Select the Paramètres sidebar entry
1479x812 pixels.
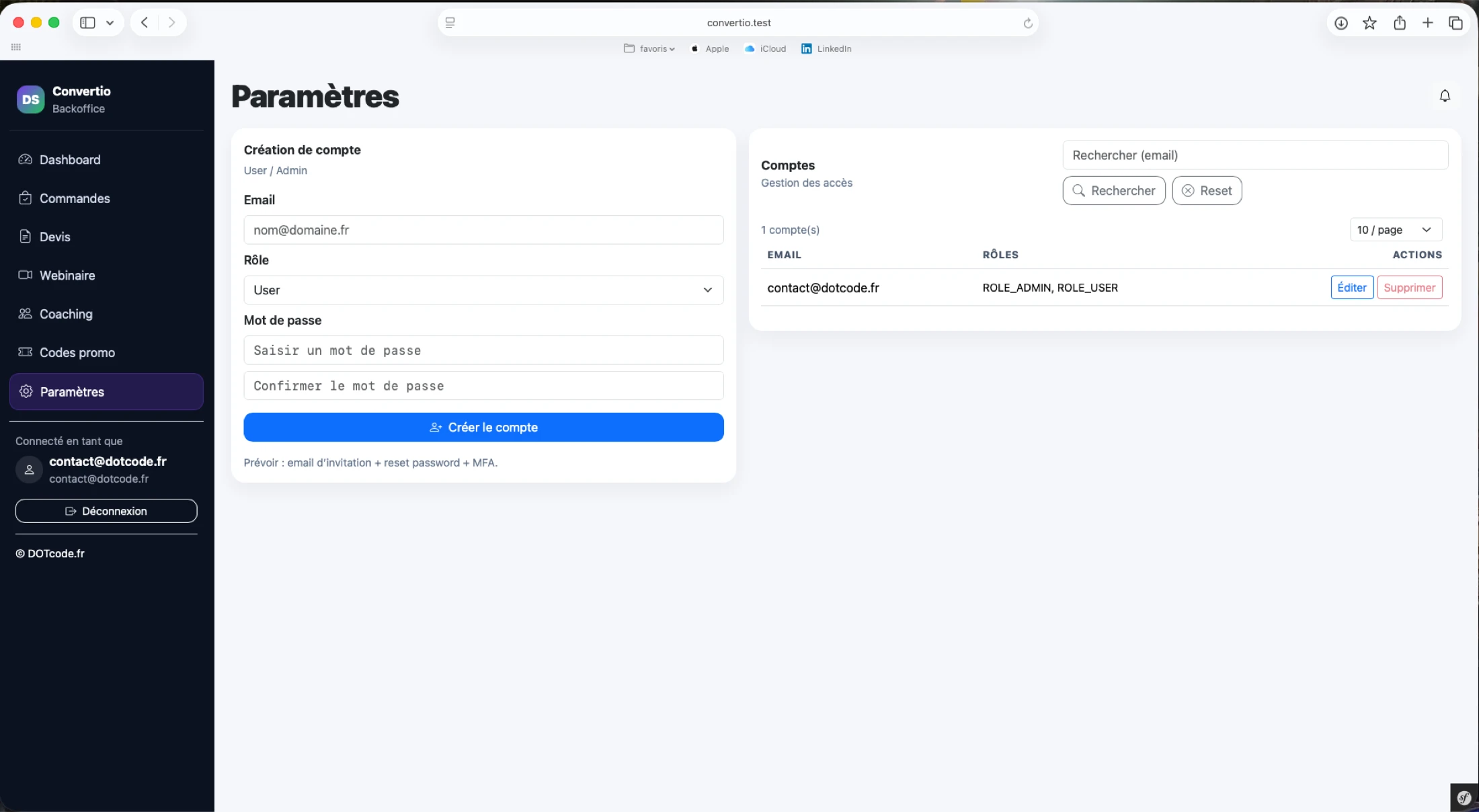coord(106,392)
